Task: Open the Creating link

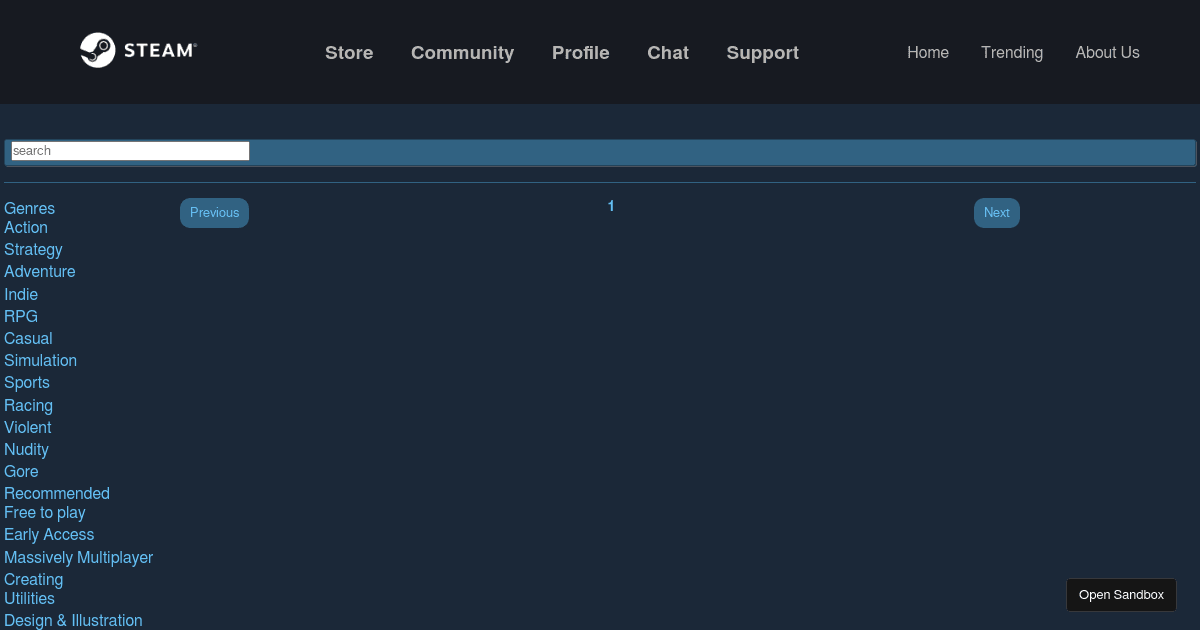Action: coord(33,579)
